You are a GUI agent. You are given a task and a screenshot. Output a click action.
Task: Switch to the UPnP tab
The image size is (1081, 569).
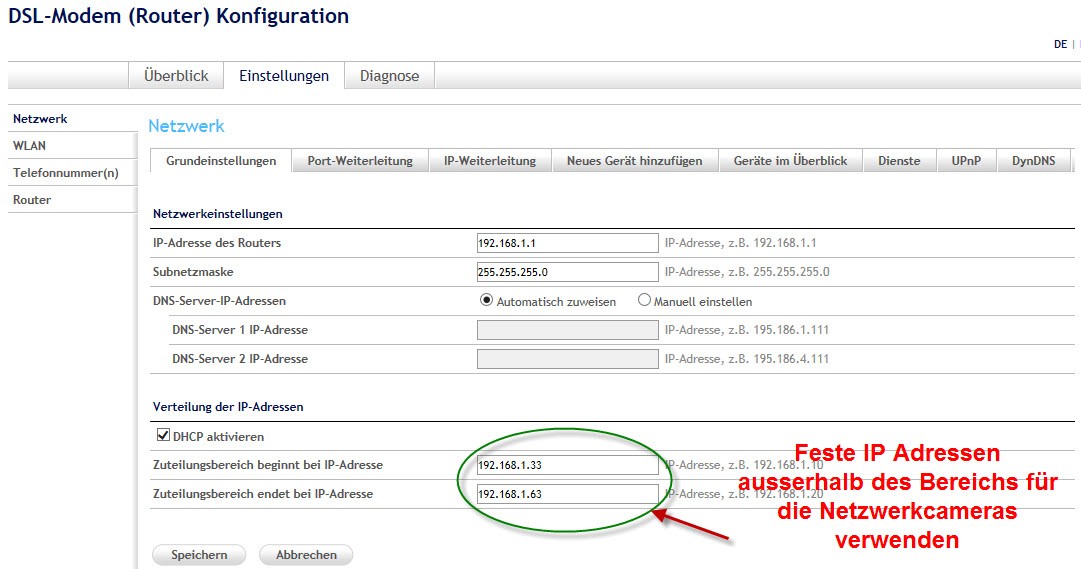[967, 161]
